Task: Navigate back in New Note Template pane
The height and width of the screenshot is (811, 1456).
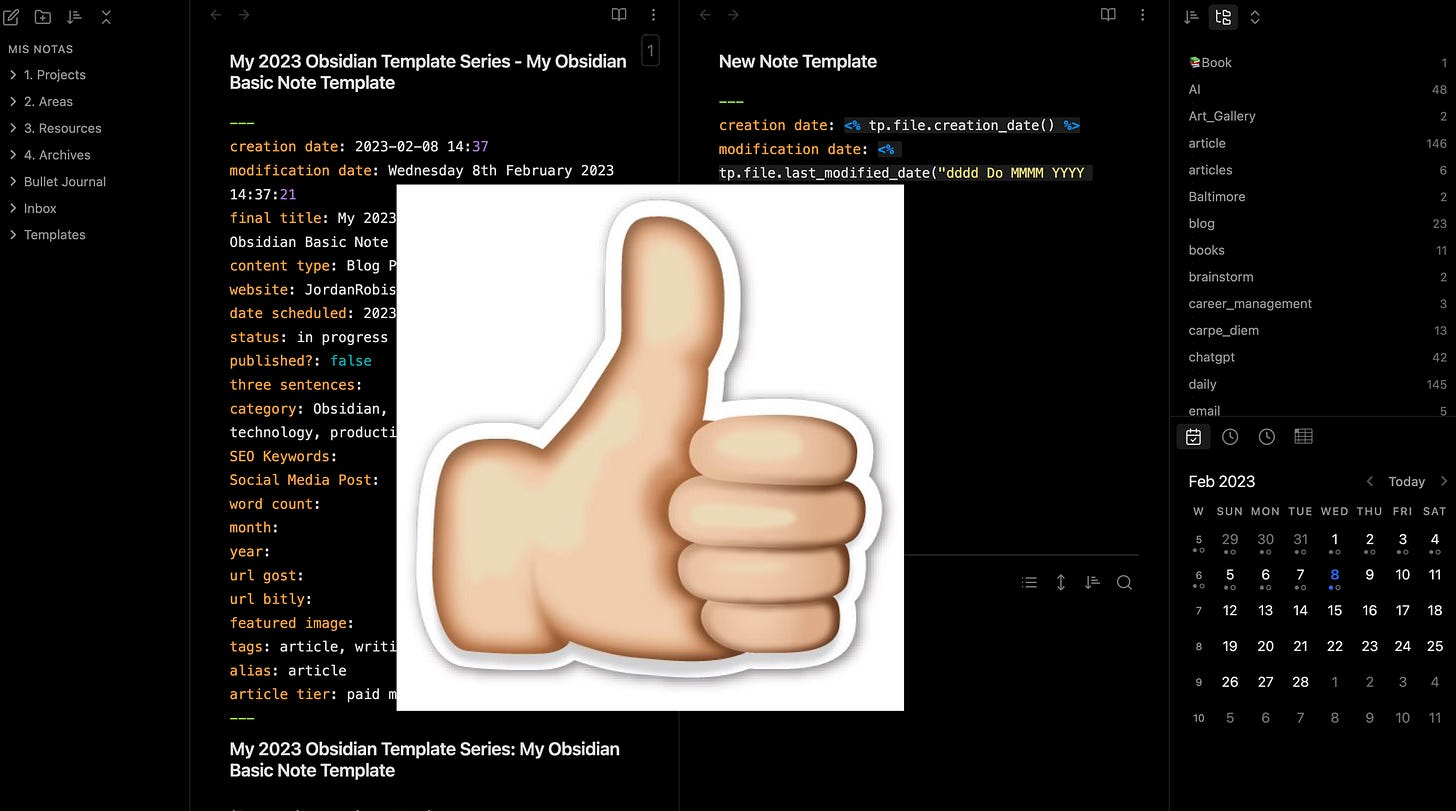Action: (704, 15)
